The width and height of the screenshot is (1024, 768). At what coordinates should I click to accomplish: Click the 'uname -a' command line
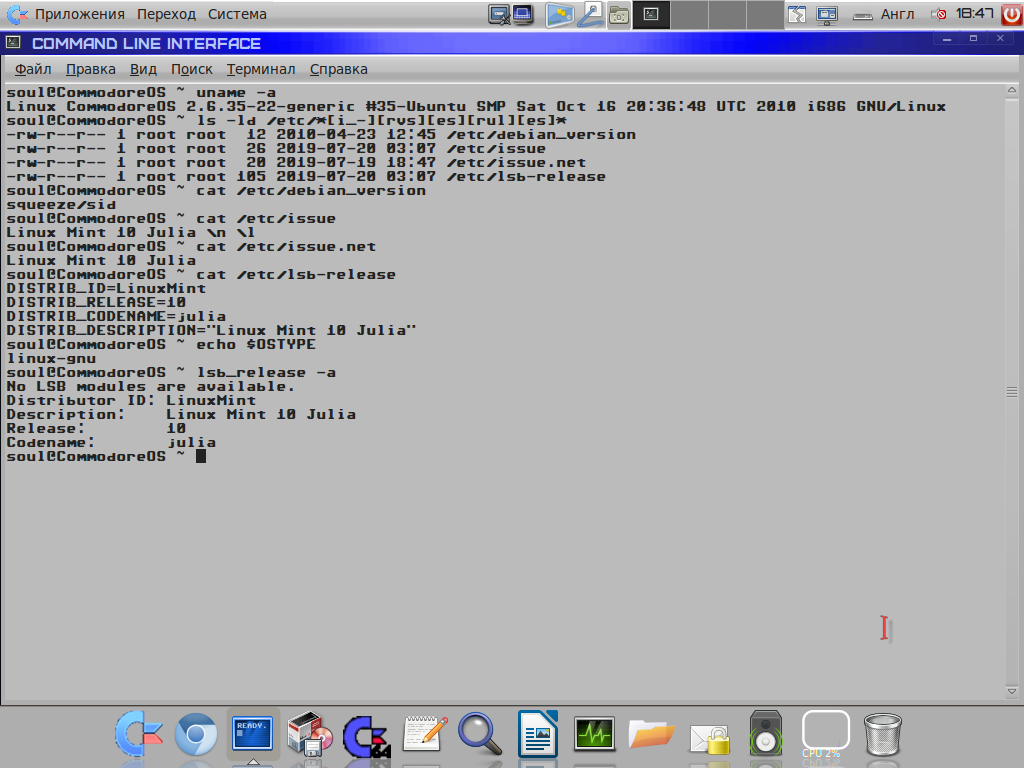click(x=141, y=93)
